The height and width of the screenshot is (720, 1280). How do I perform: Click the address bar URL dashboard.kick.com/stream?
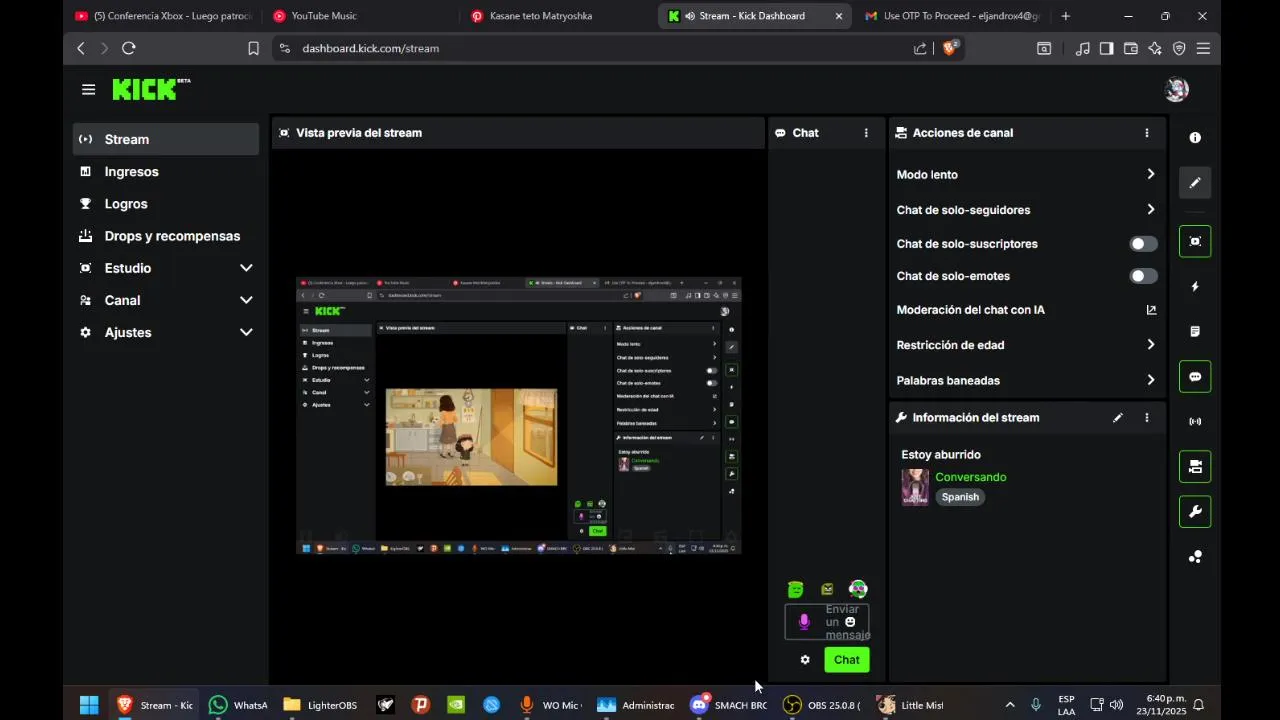pyautogui.click(x=370, y=48)
